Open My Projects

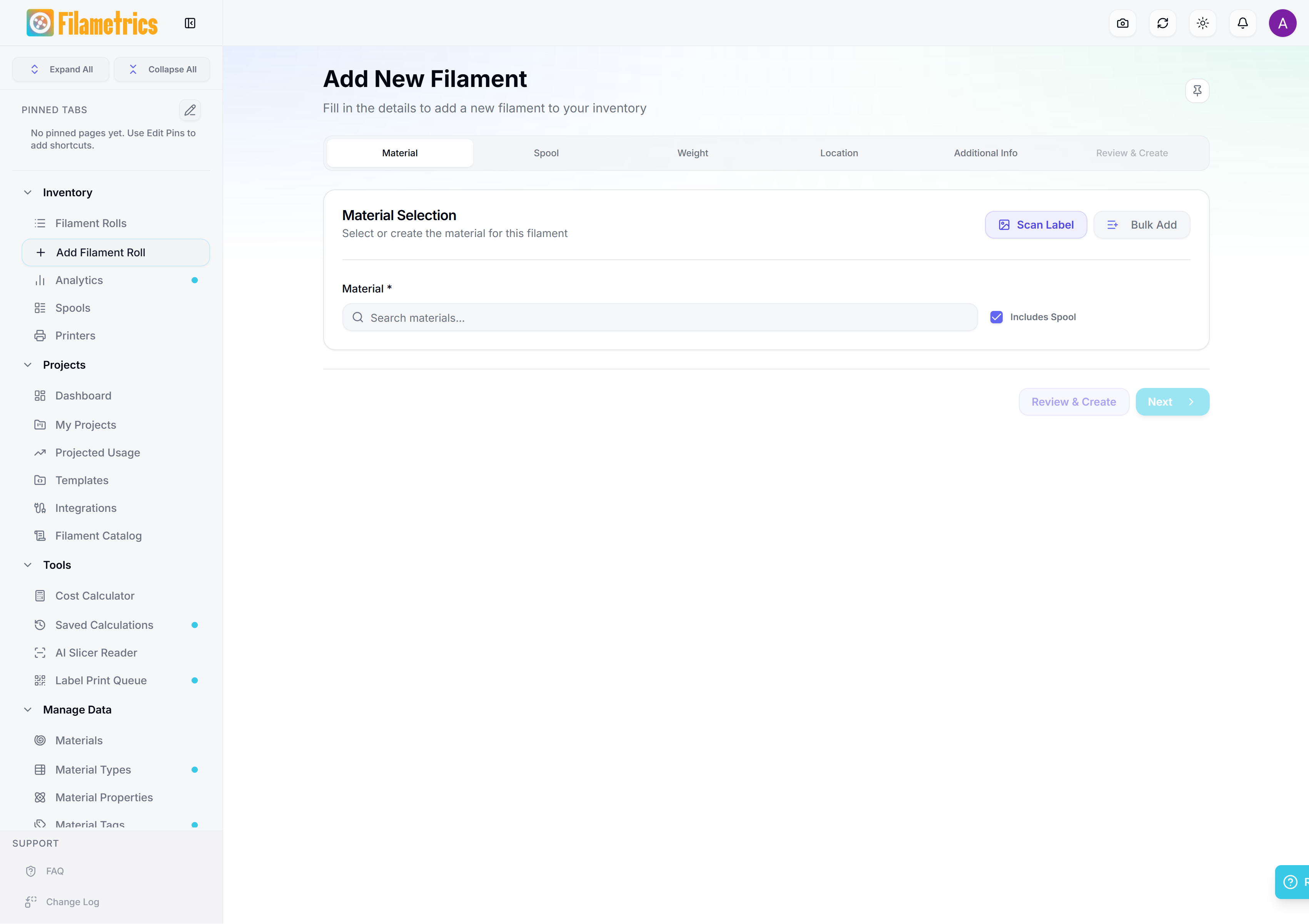pos(116,424)
